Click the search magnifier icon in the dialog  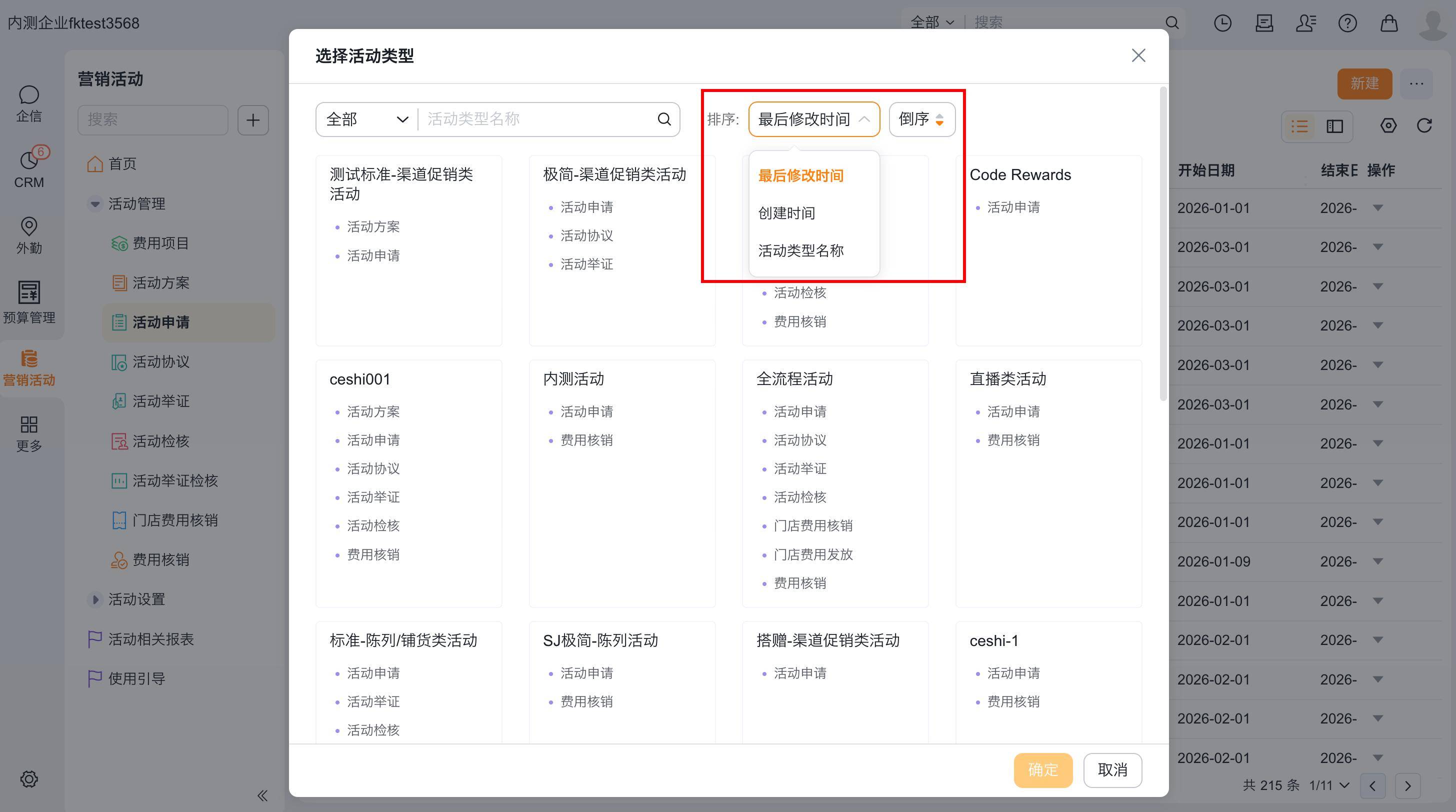click(x=664, y=119)
